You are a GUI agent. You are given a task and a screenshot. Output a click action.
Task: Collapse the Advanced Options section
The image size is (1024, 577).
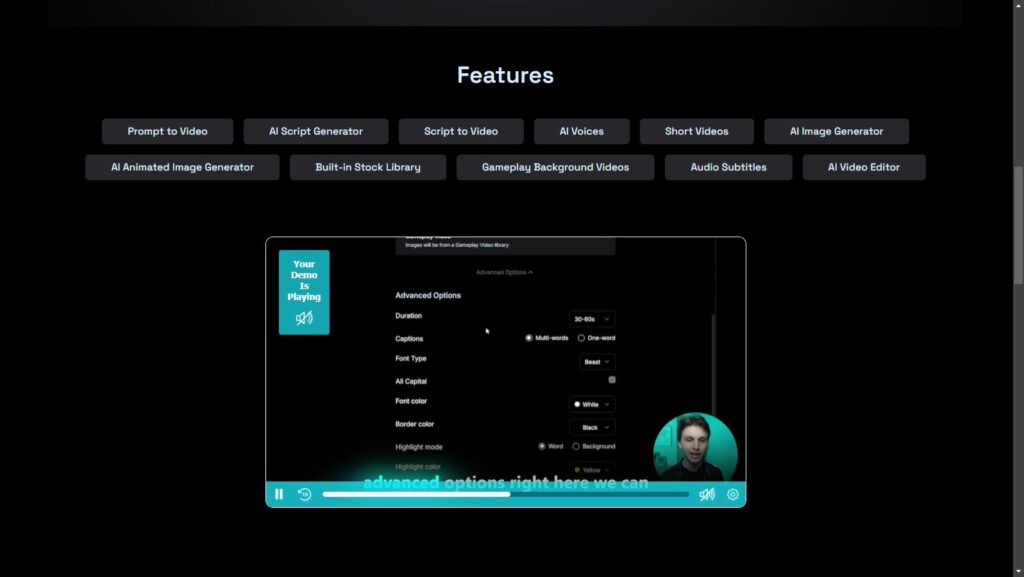click(x=505, y=272)
